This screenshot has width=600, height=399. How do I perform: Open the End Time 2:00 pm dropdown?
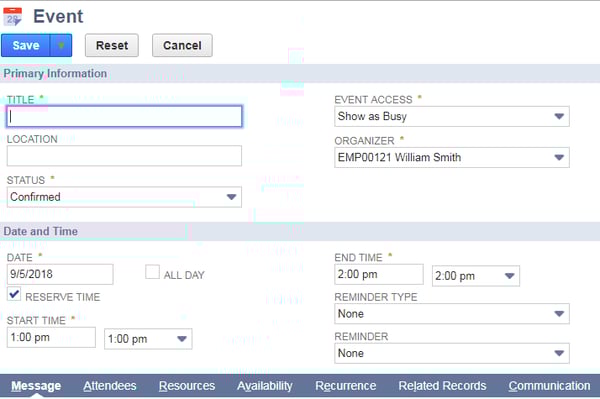476,276
